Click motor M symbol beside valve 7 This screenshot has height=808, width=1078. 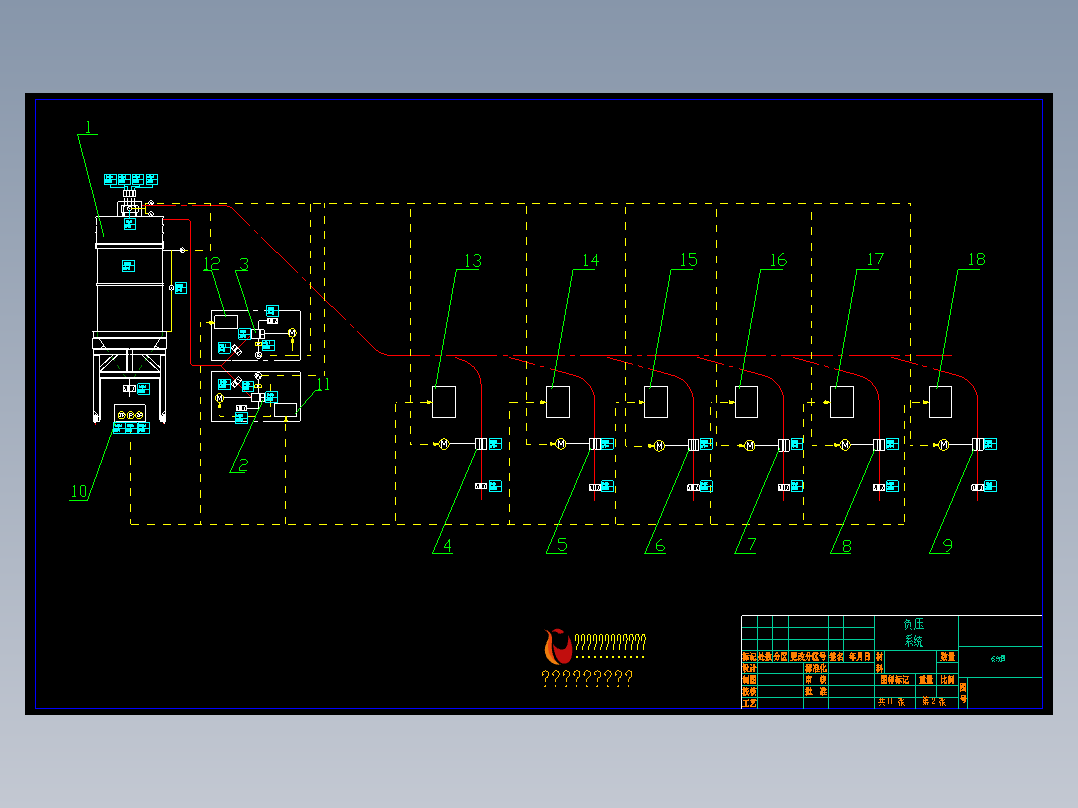[x=750, y=446]
